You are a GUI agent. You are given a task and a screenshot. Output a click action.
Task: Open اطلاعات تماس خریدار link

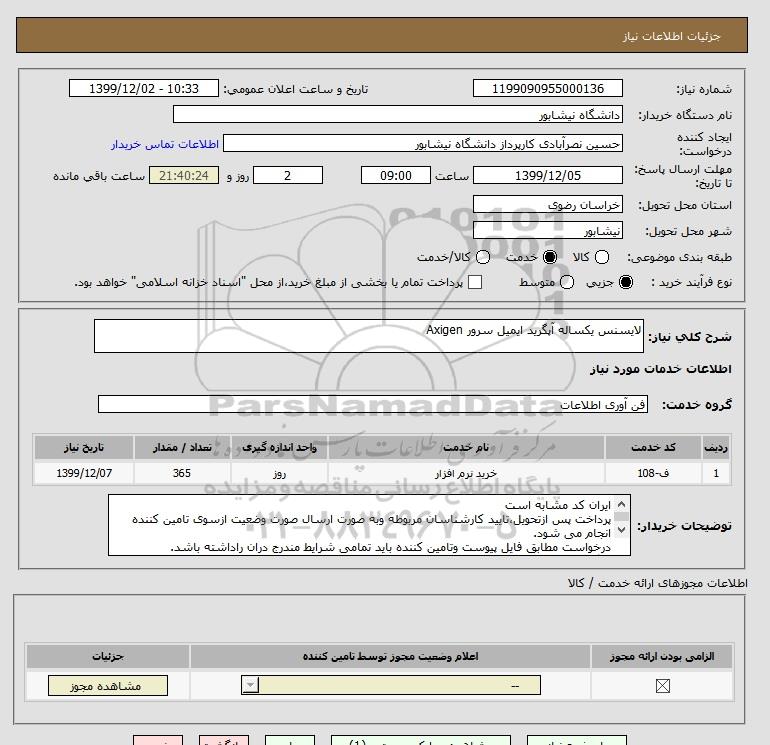click(x=165, y=144)
